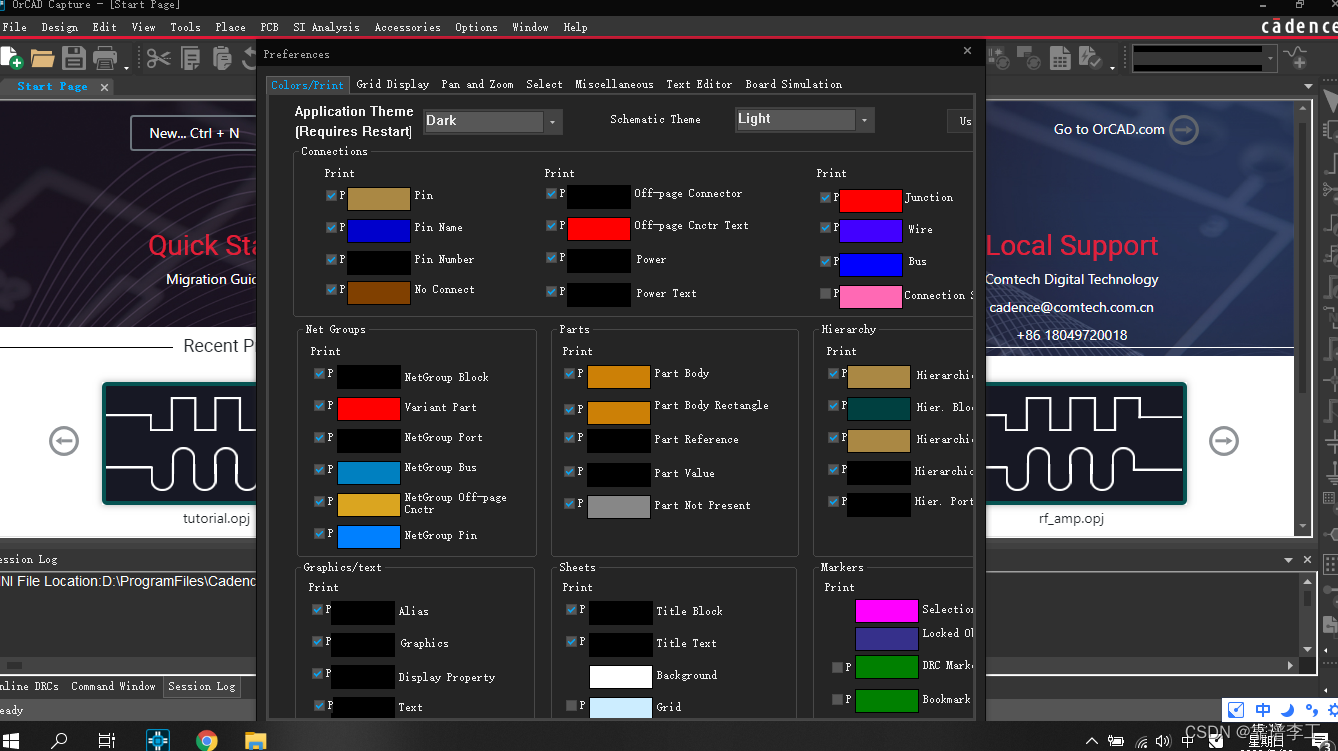The height and width of the screenshot is (751, 1338).
Task: Click the part annotate refresh icon
Action: pos(998,59)
